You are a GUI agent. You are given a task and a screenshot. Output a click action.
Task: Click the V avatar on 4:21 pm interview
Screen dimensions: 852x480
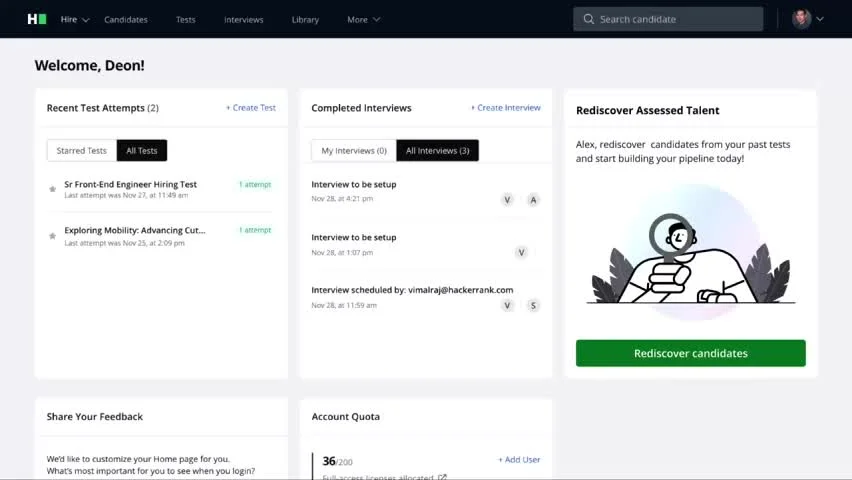pyautogui.click(x=507, y=200)
